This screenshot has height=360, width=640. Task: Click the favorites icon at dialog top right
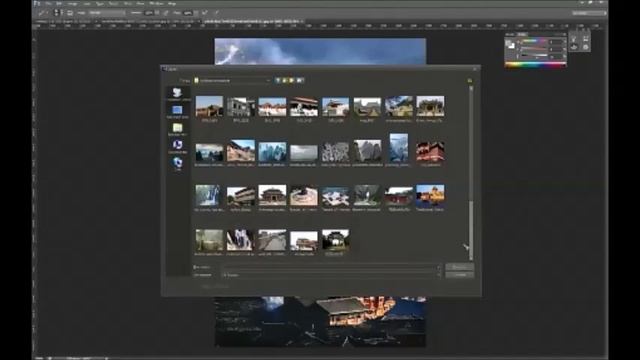(469, 80)
